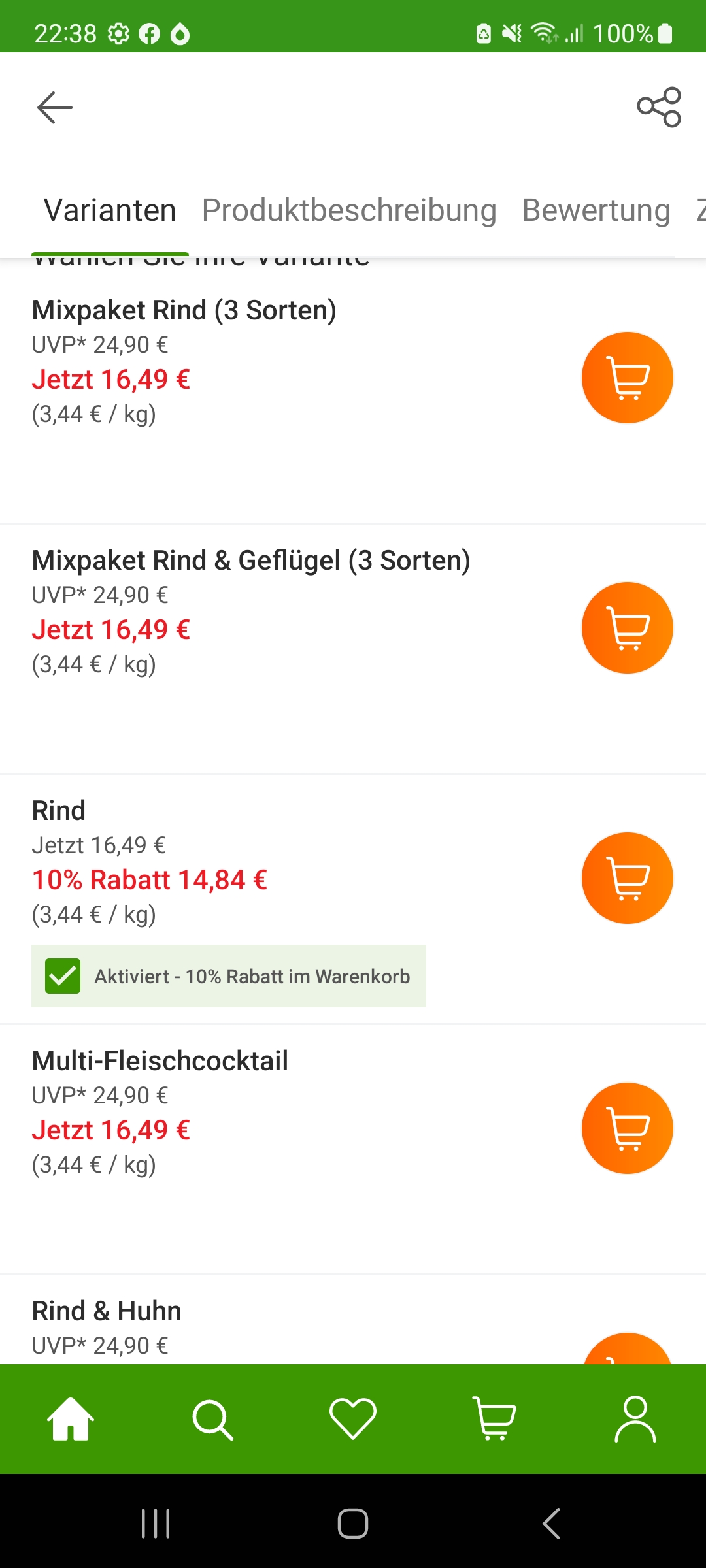Add Multi-Fleischcocktail to cart
This screenshot has height=1568, width=706.
(x=628, y=1128)
